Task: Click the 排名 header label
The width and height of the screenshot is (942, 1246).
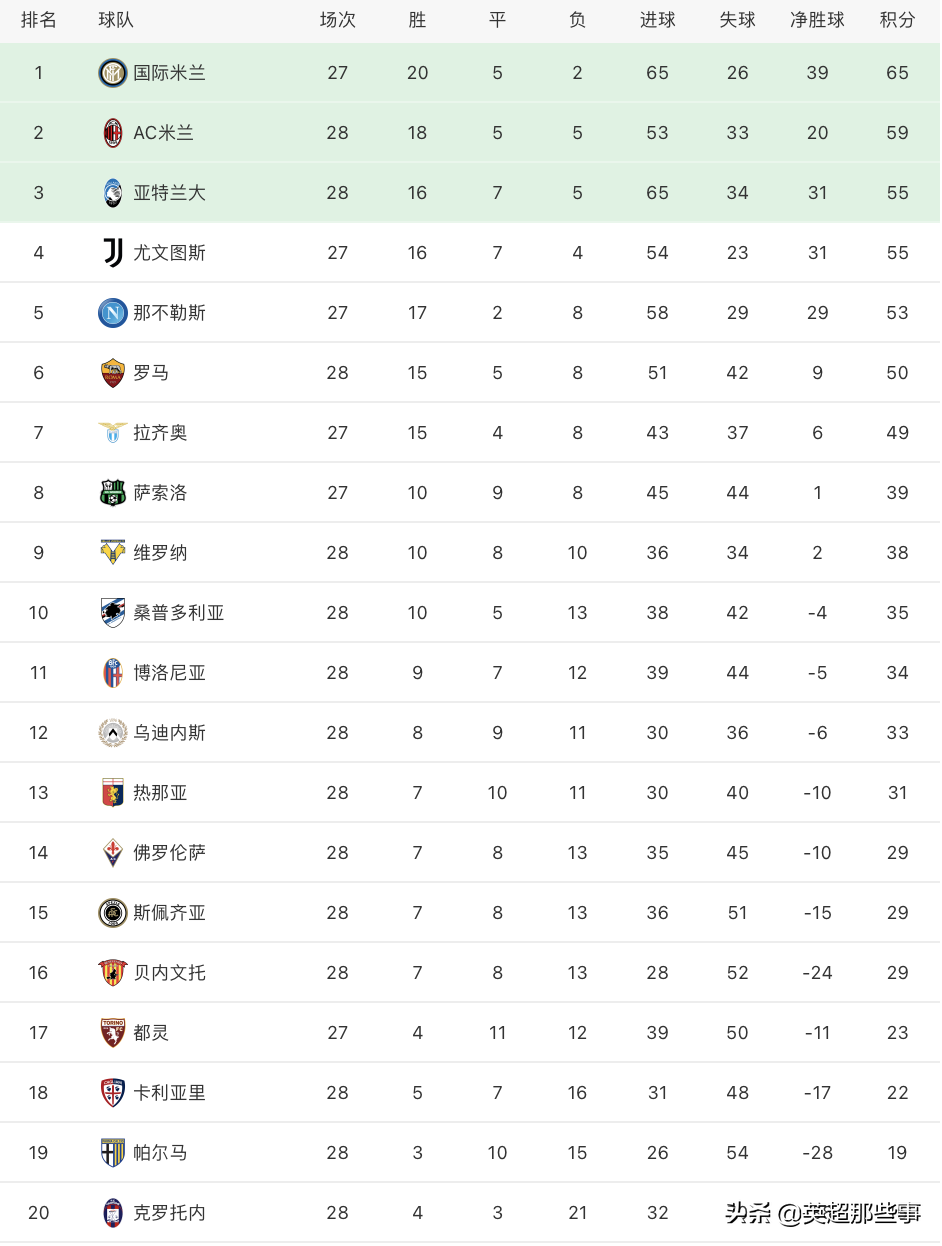Action: [x=39, y=20]
